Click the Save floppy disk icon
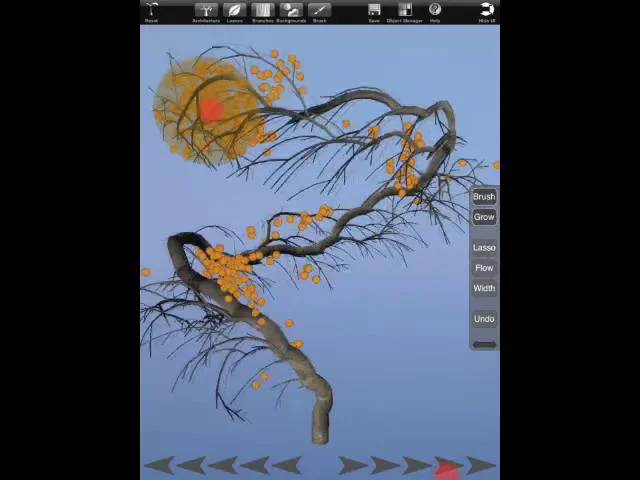 tap(374, 12)
